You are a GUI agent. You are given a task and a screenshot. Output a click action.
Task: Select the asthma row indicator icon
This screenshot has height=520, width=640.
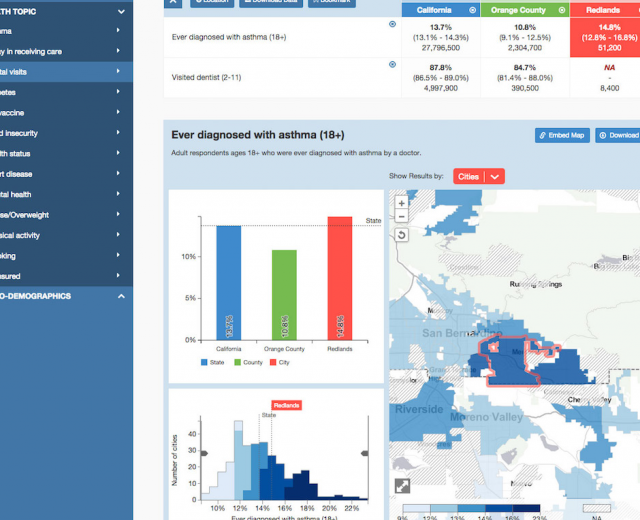[392, 24]
